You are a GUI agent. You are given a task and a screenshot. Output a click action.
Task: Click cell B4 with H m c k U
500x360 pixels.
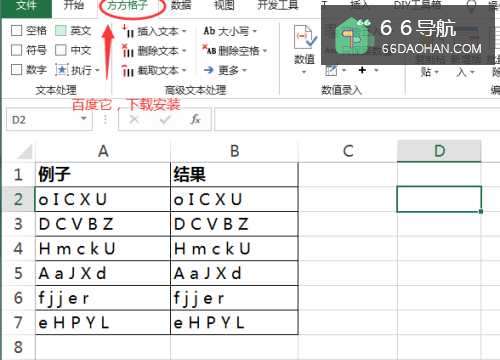coord(234,248)
